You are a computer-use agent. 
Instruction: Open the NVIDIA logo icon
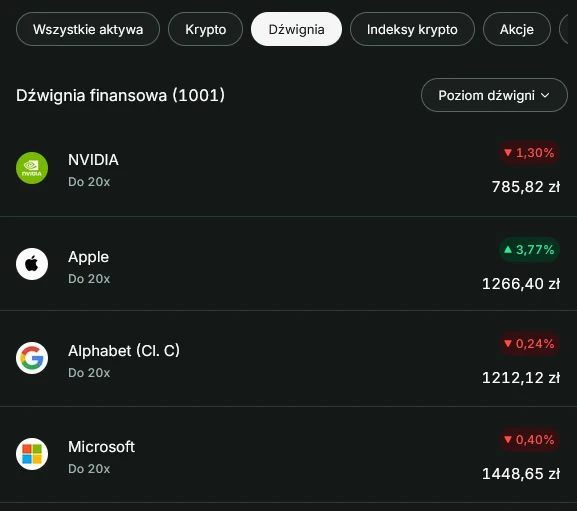[32, 168]
